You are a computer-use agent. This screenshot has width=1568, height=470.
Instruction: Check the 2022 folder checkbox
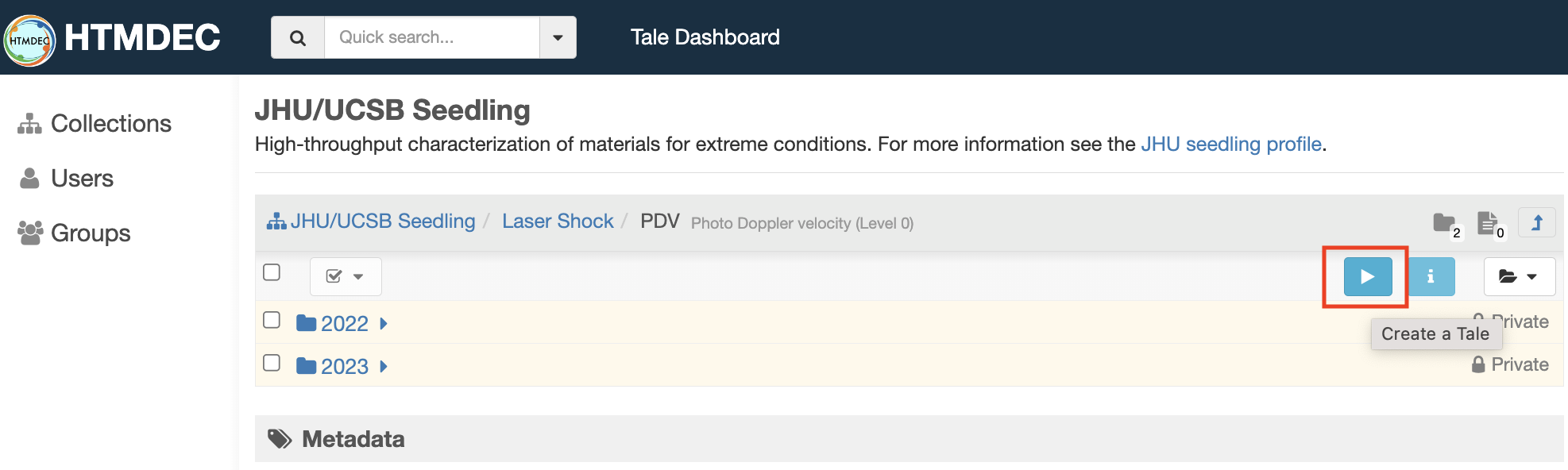(x=272, y=320)
